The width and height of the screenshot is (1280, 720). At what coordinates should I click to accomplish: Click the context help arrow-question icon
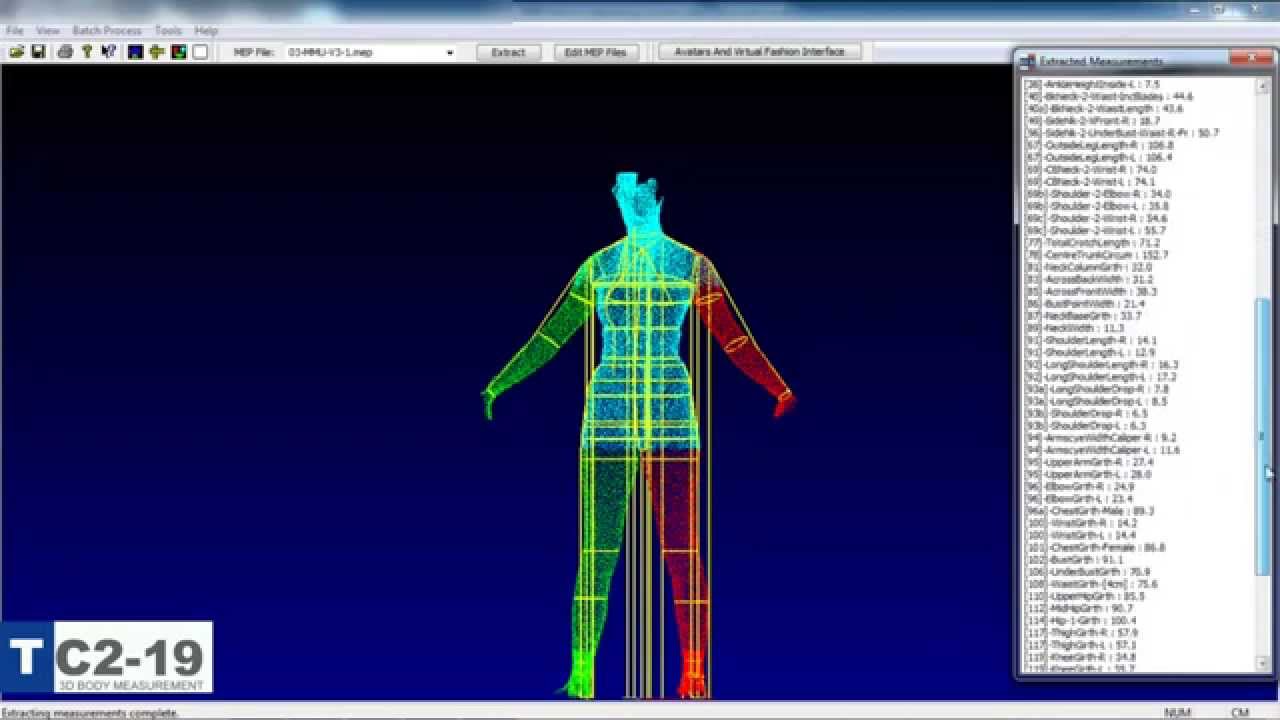tap(109, 52)
